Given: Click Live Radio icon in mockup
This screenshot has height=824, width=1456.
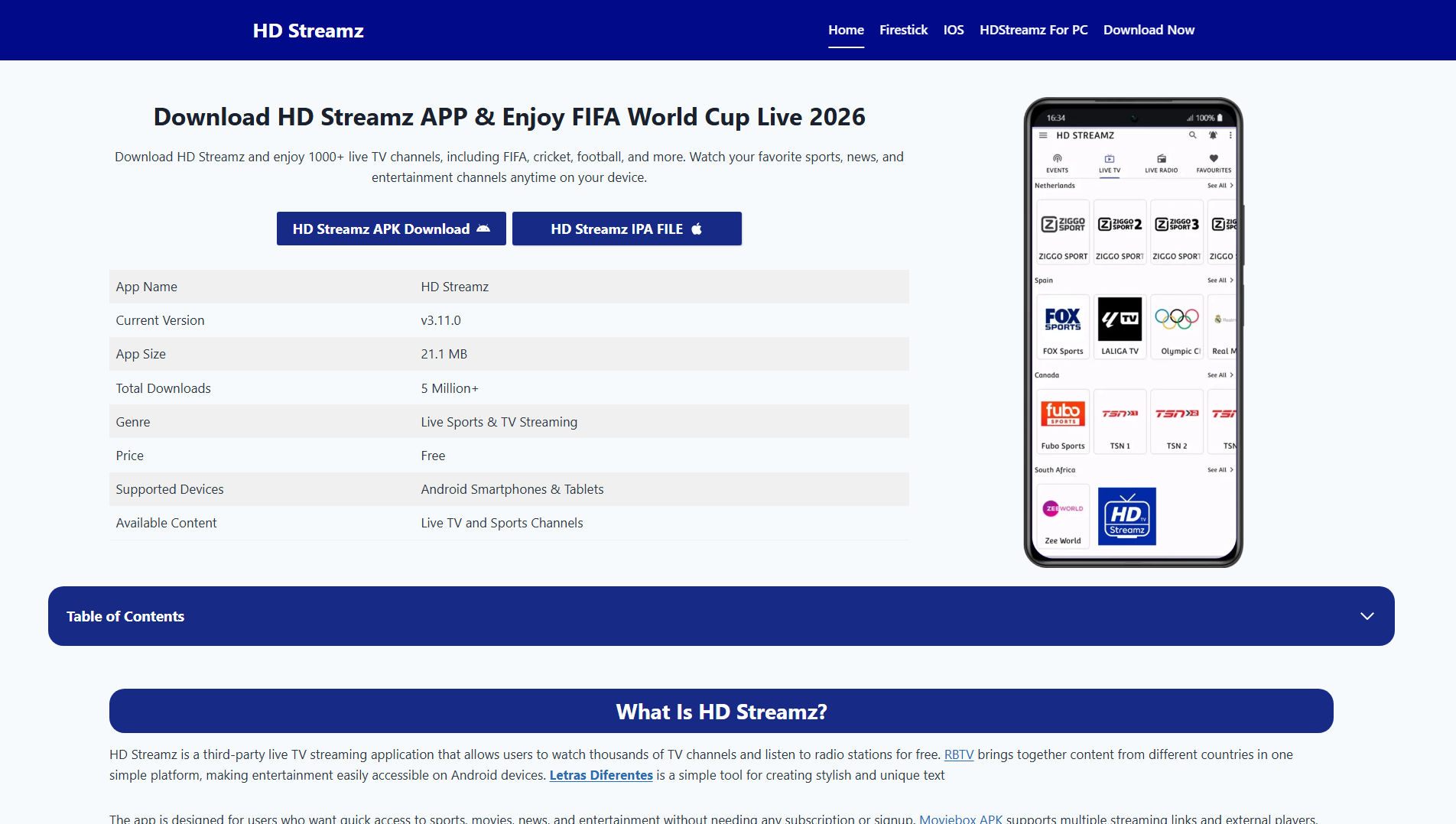Looking at the screenshot, I should [x=1162, y=158].
